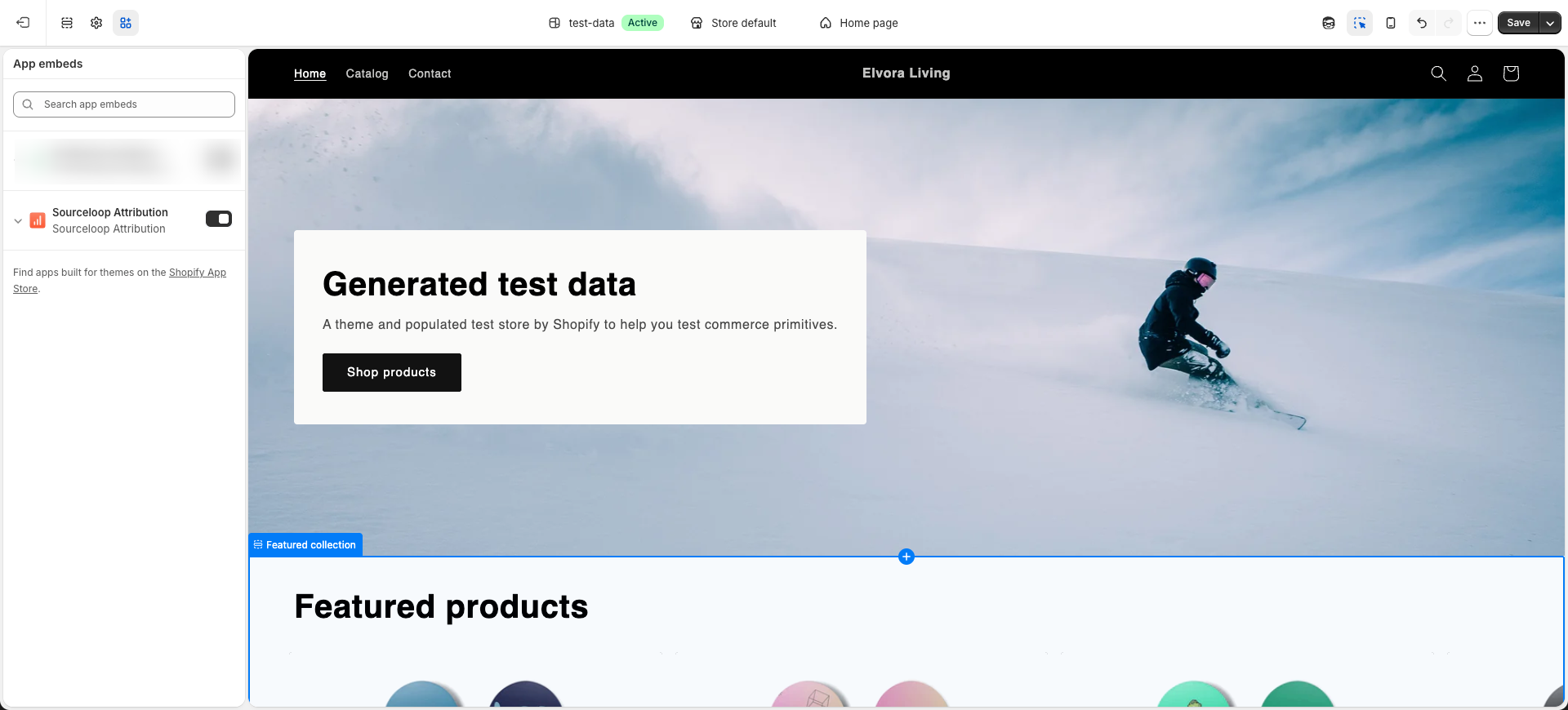Click the Active status badge
The height and width of the screenshot is (710, 1568).
click(x=643, y=23)
